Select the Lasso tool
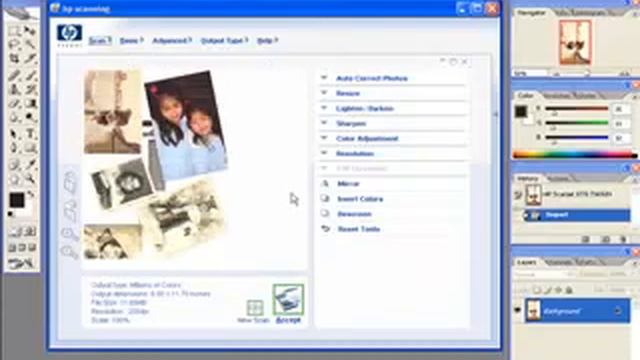This screenshot has height=360, width=640. (14, 44)
